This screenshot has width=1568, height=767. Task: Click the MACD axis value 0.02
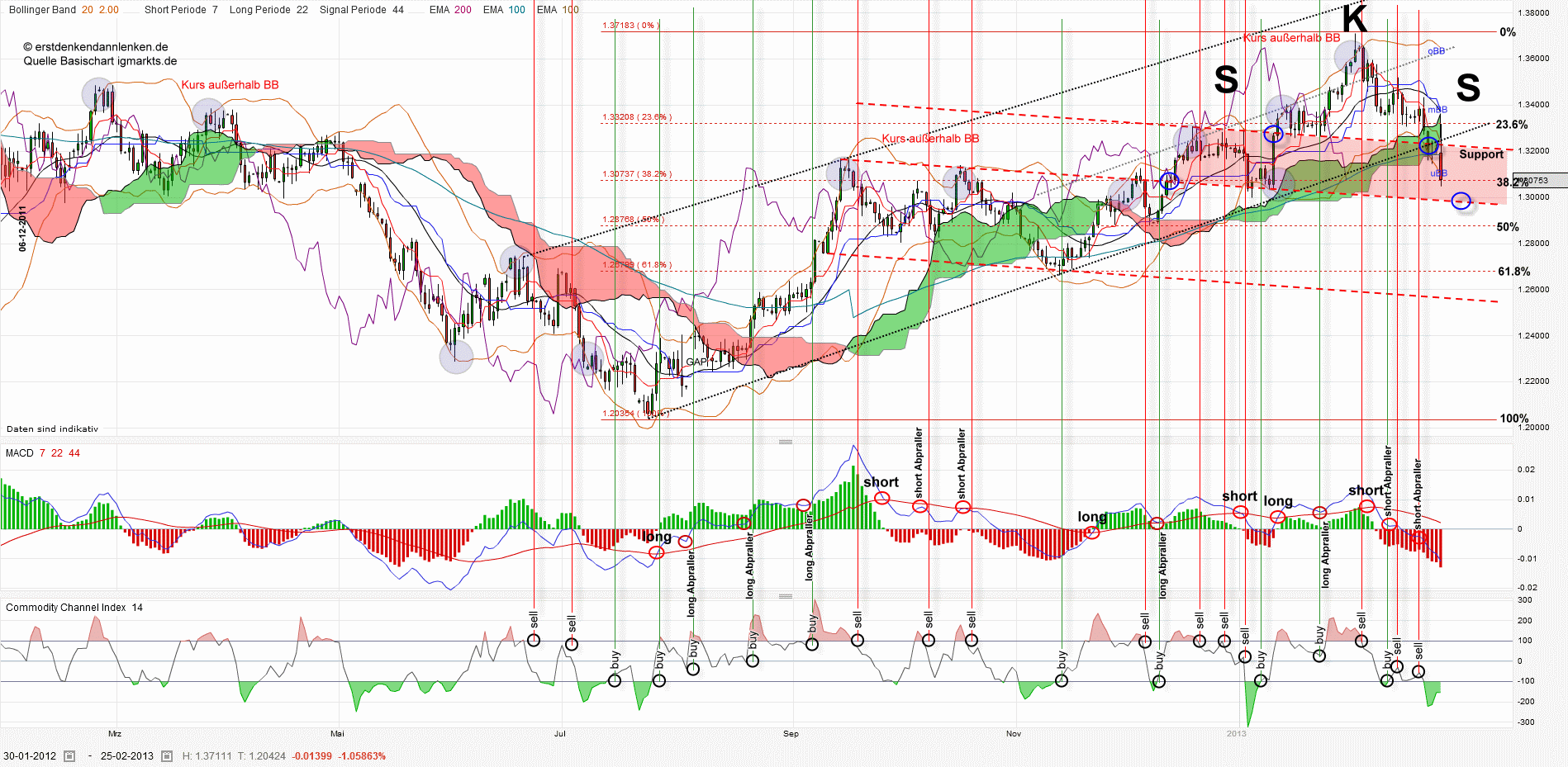[x=1528, y=470]
